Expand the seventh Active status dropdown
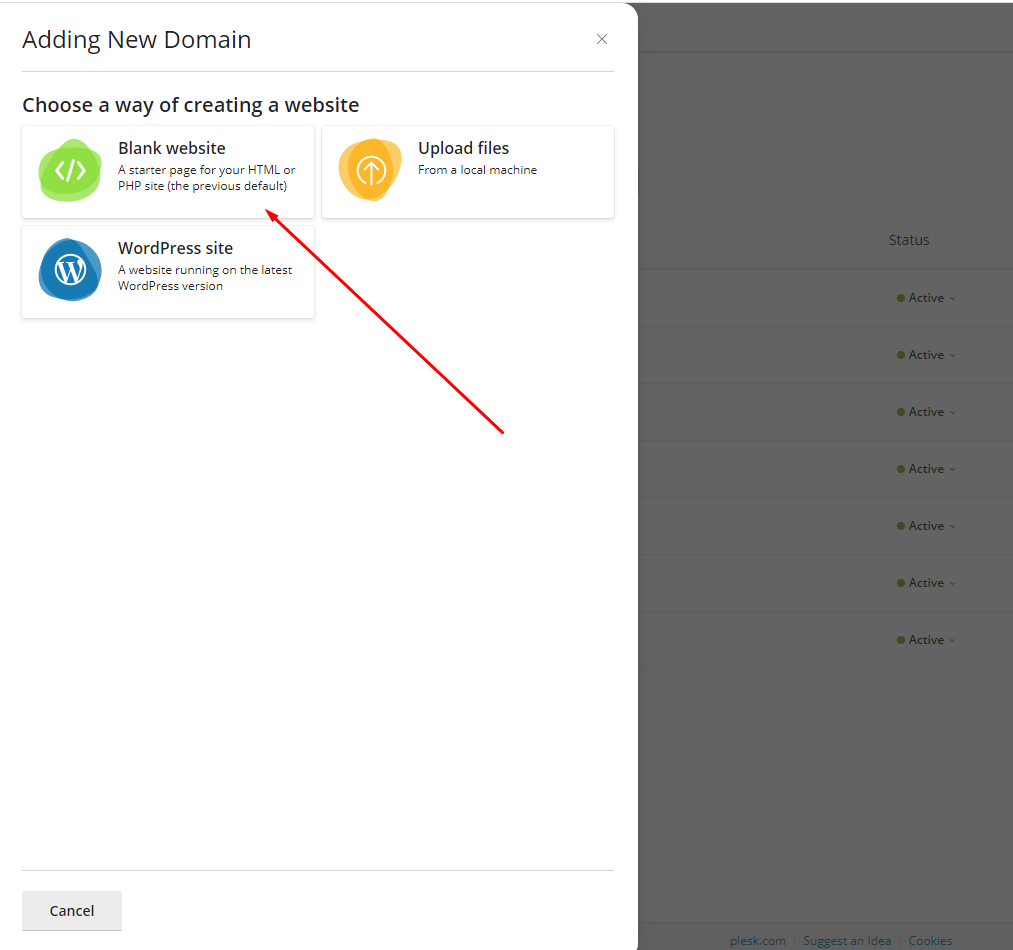This screenshot has width=1013, height=950. [926, 640]
